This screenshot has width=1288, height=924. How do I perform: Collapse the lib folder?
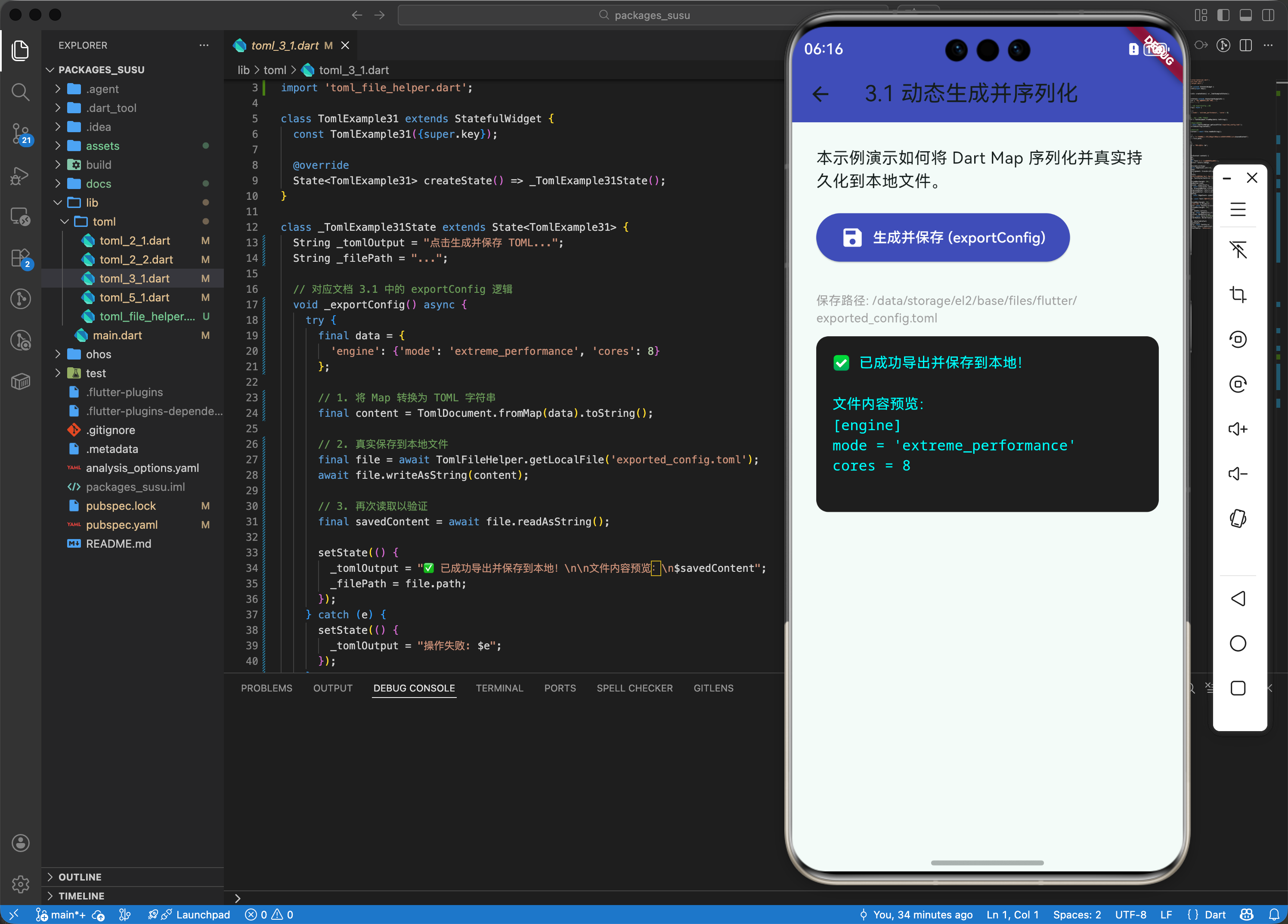pos(91,203)
